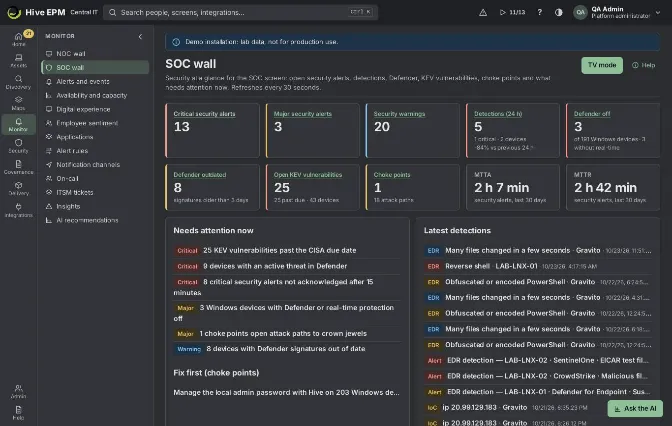
Task: Click the TV mode button
Action: click(x=602, y=65)
